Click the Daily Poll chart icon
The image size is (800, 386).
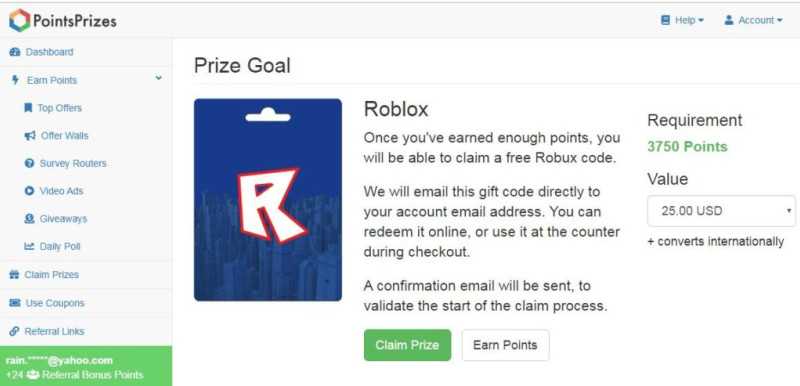point(29,246)
